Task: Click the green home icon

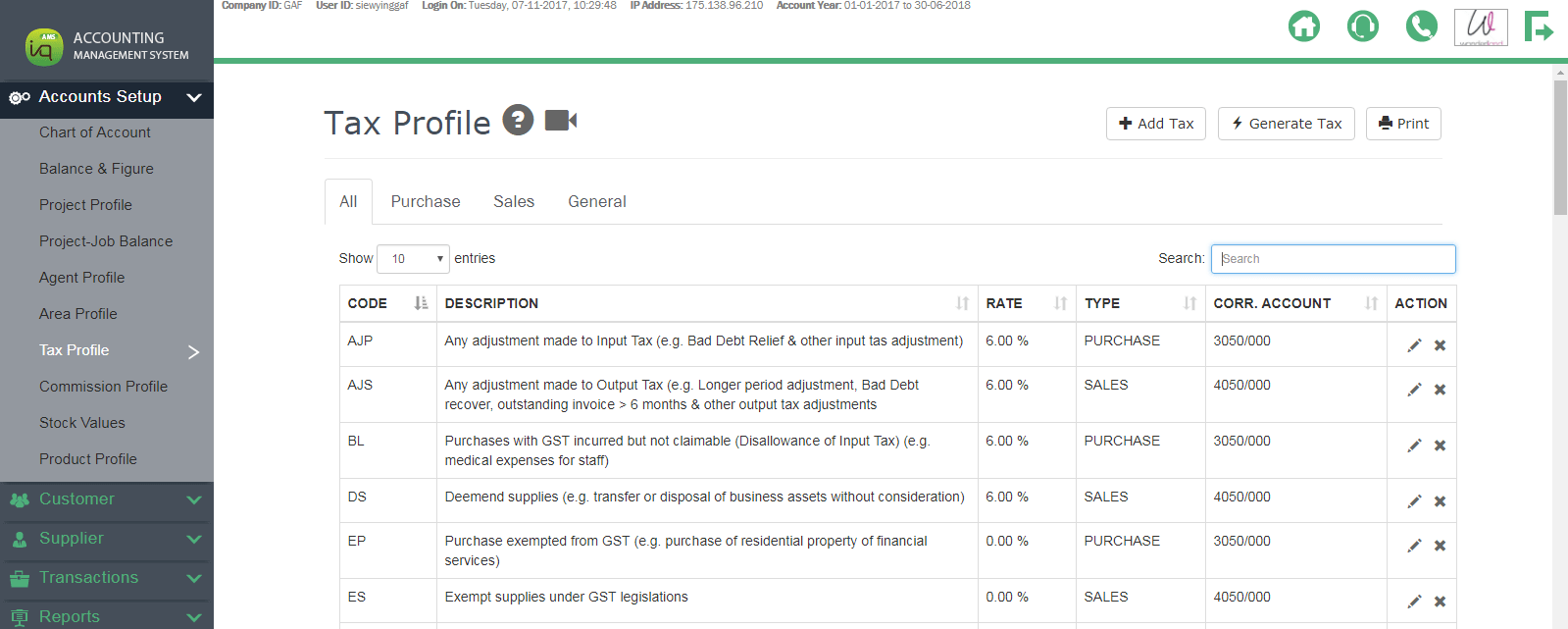Action: click(1303, 26)
